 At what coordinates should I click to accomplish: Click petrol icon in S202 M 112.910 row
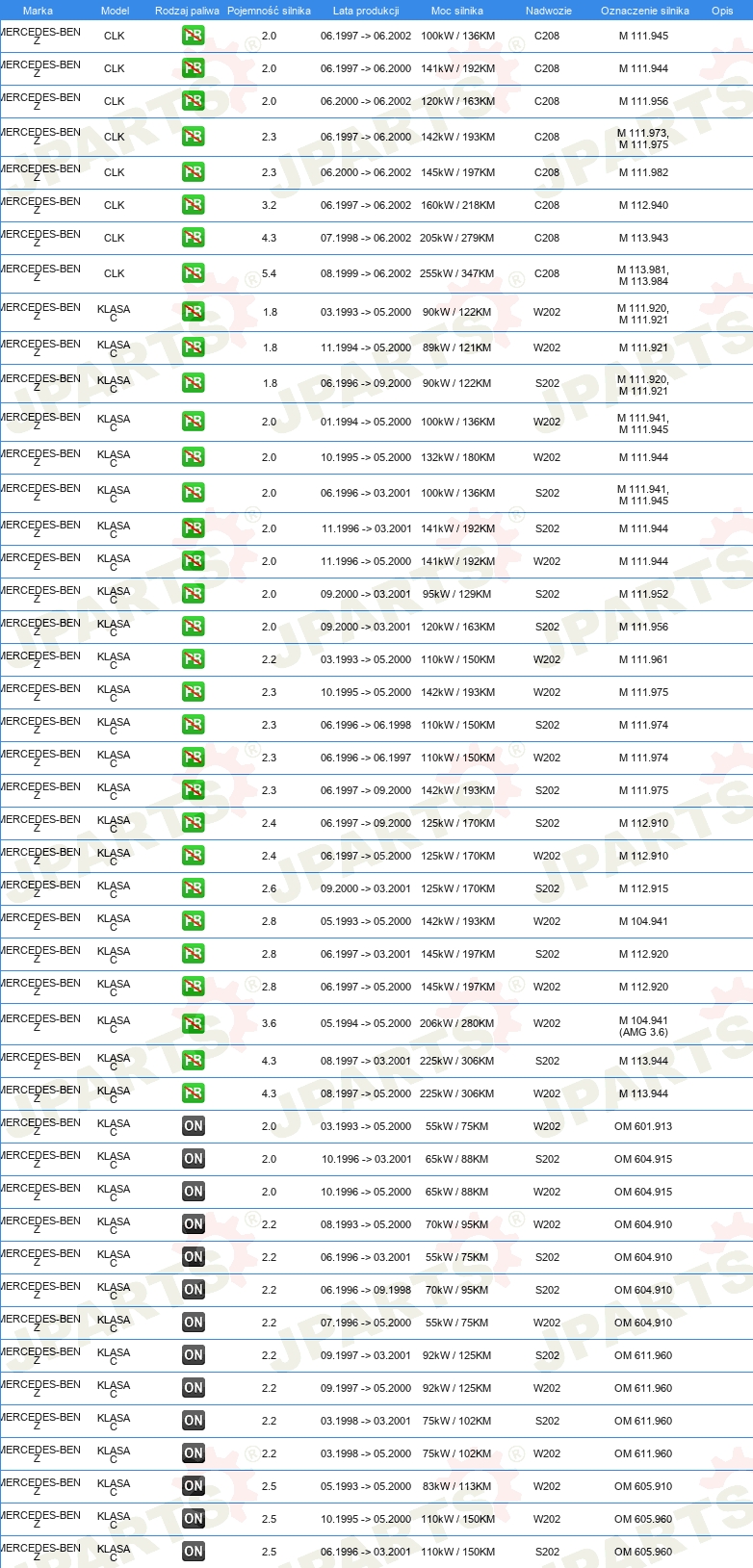pos(194,823)
